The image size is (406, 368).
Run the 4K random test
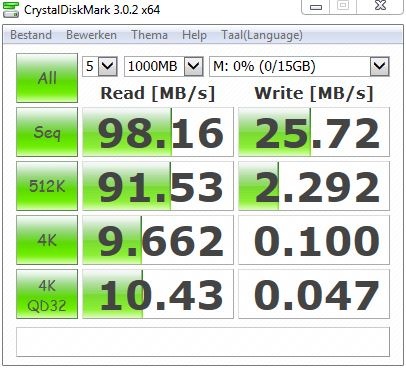click(x=47, y=240)
